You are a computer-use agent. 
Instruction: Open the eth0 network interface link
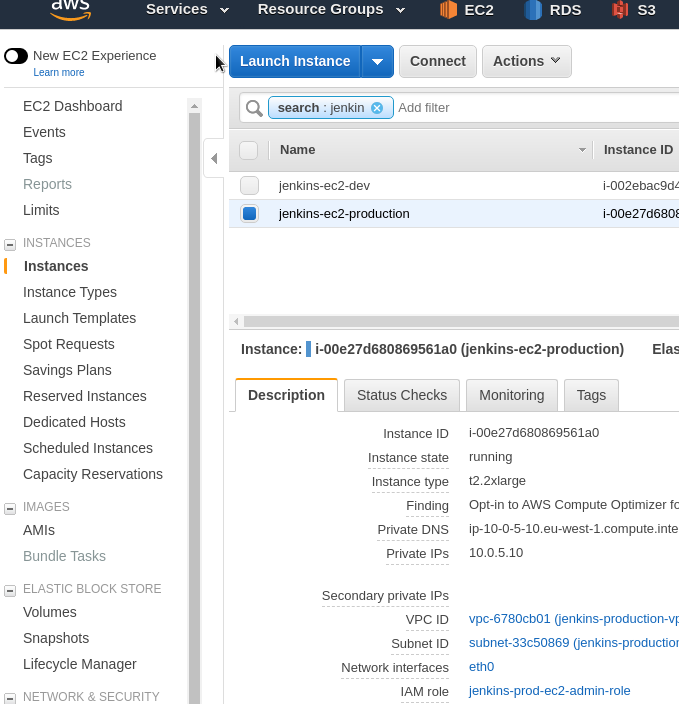point(481,667)
